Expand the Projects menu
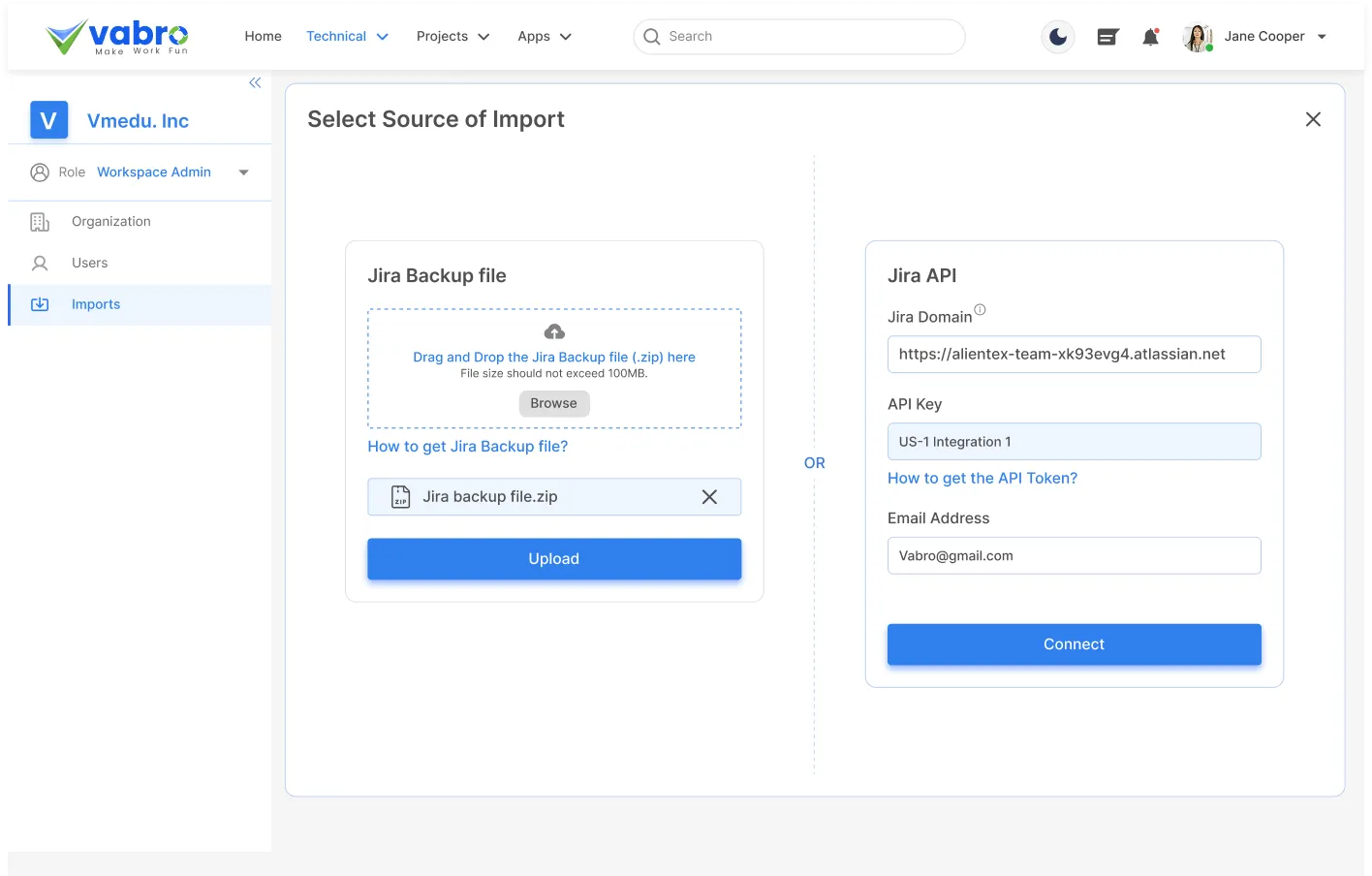1372x876 pixels. [x=452, y=37]
